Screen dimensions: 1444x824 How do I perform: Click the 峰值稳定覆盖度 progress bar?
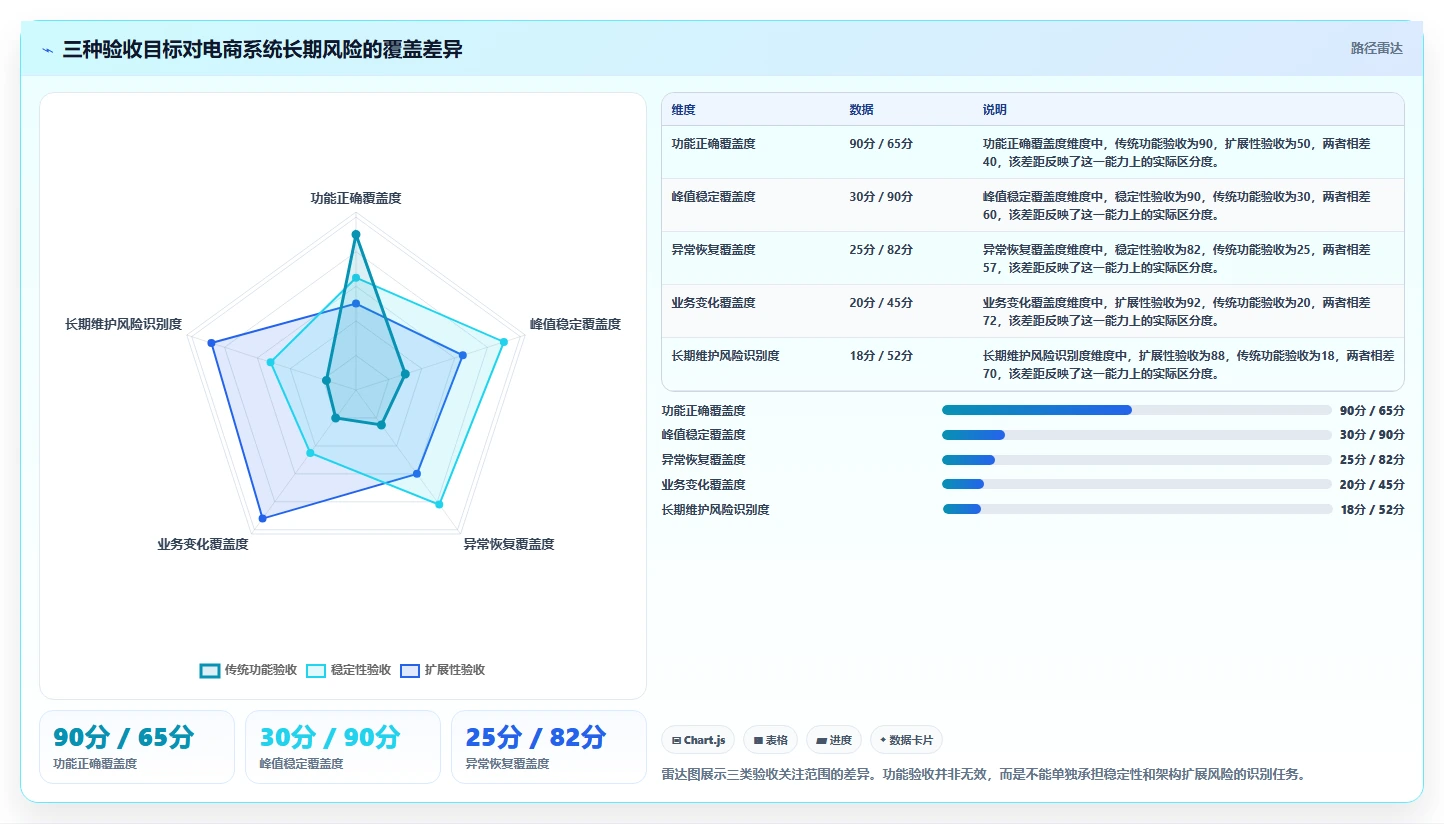1137,435
